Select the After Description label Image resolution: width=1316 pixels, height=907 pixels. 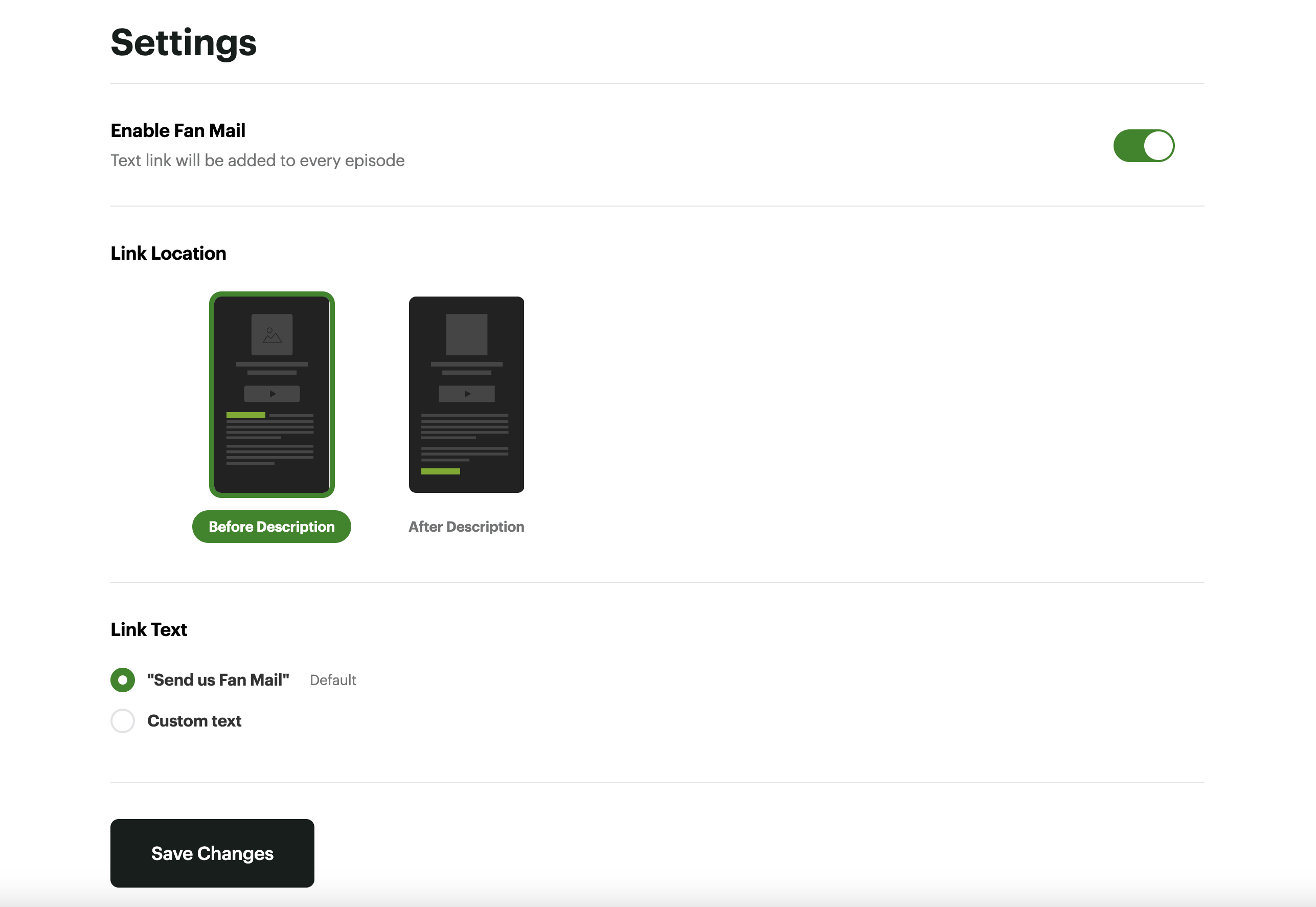pos(466,526)
